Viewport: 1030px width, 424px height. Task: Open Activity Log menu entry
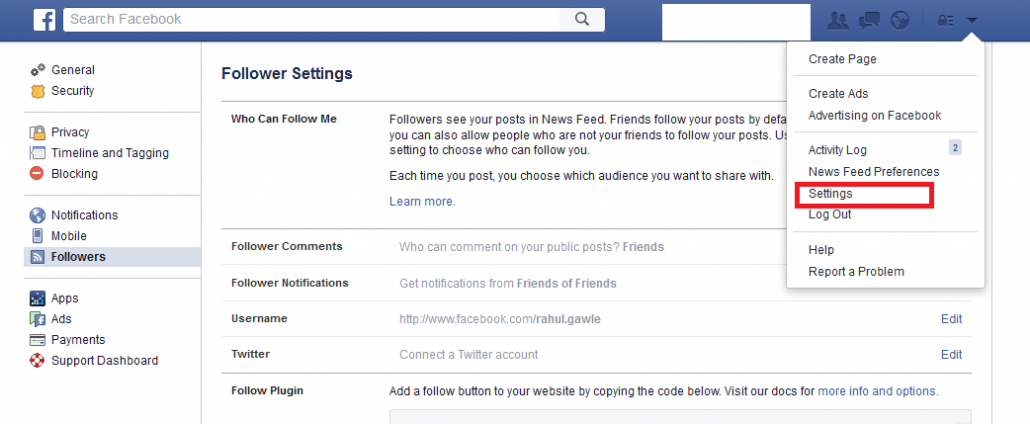pos(837,150)
